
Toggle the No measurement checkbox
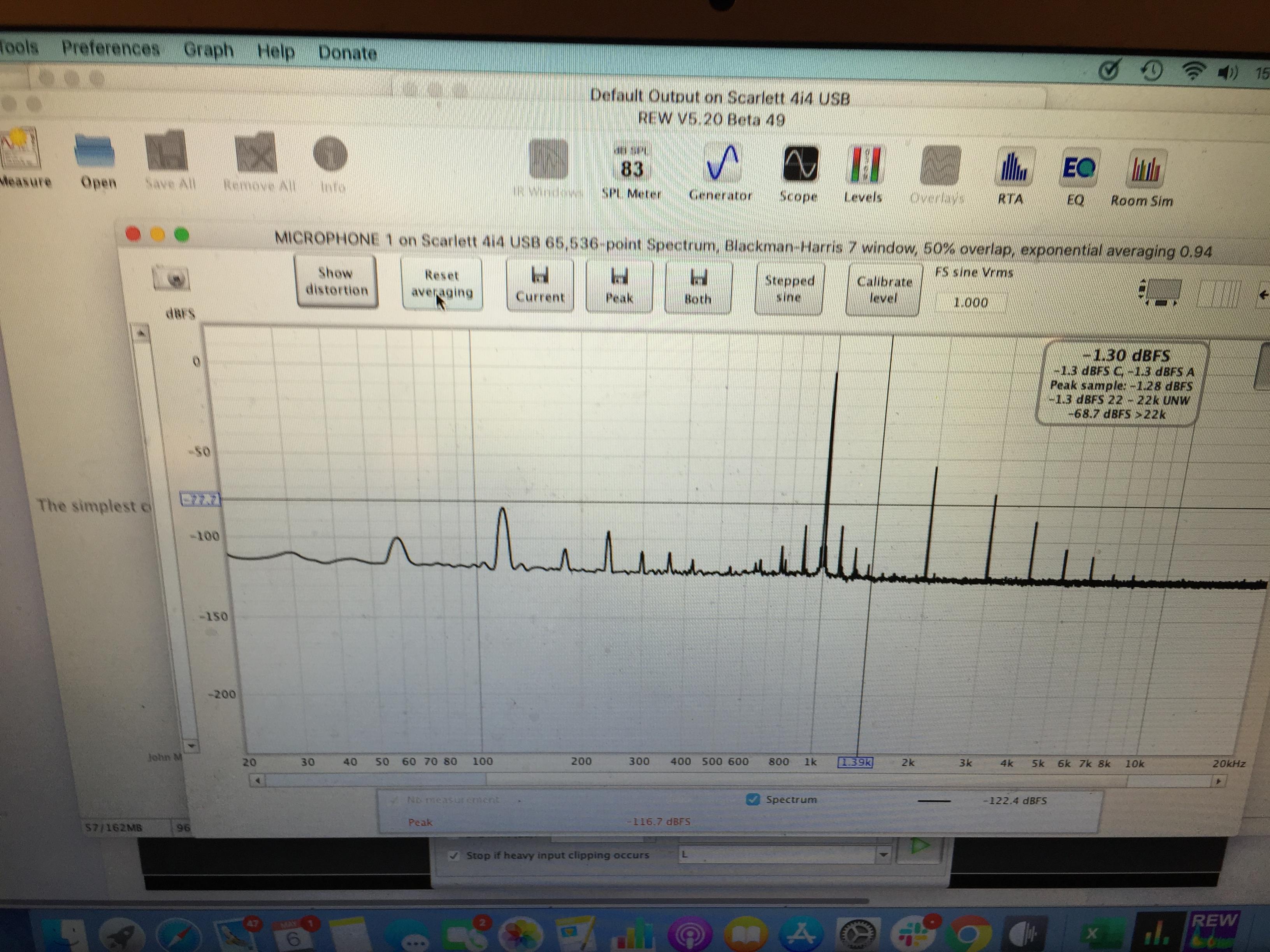(394, 799)
